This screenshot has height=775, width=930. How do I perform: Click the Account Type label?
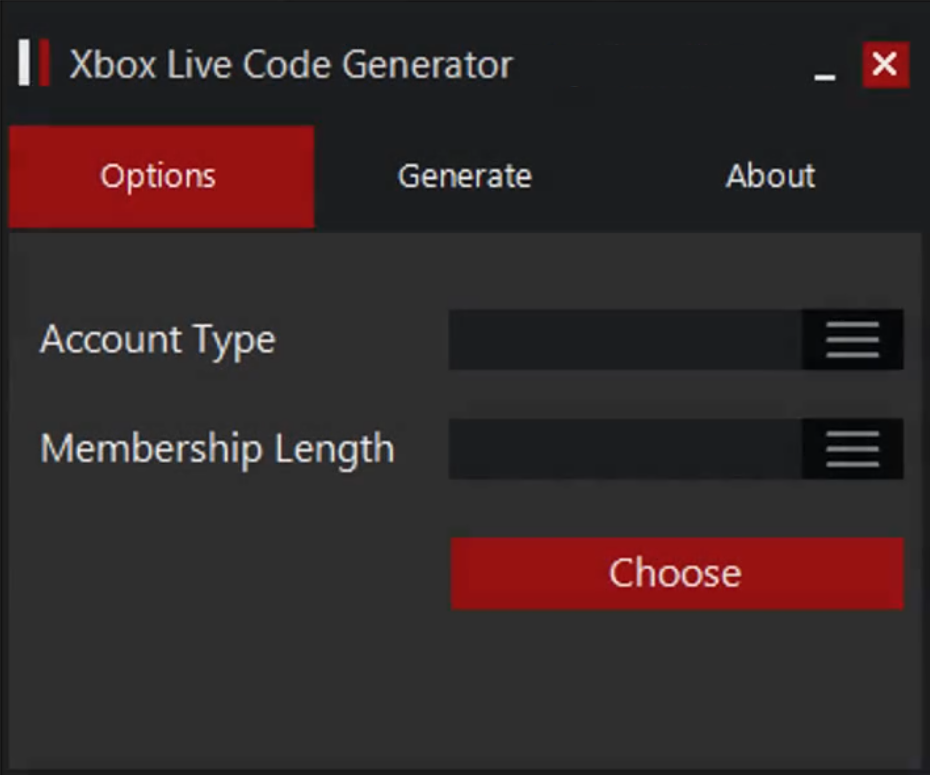(158, 340)
